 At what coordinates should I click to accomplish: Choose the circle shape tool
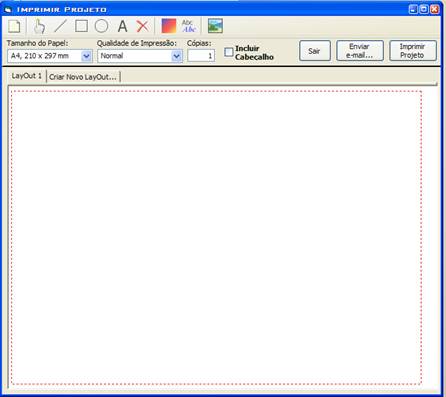[x=101, y=26]
